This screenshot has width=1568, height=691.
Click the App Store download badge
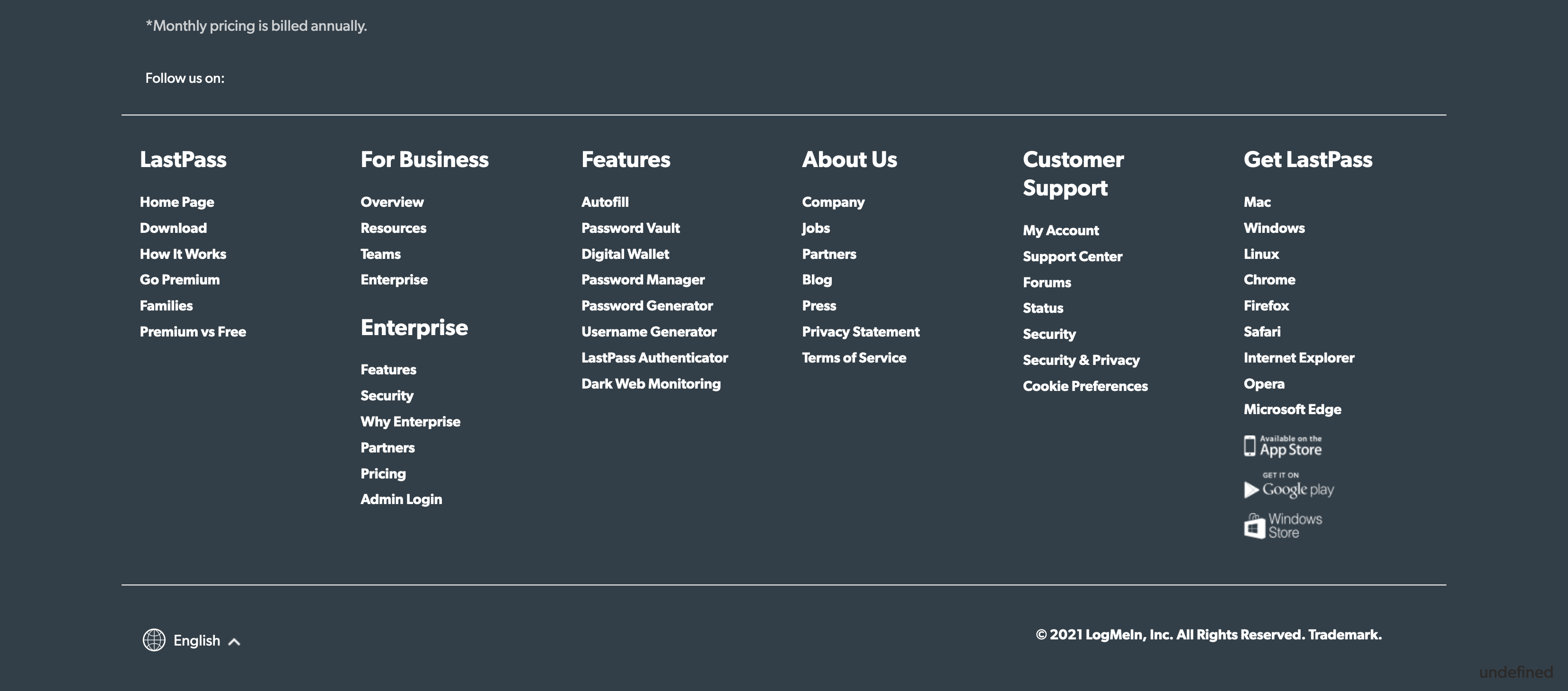point(1283,446)
